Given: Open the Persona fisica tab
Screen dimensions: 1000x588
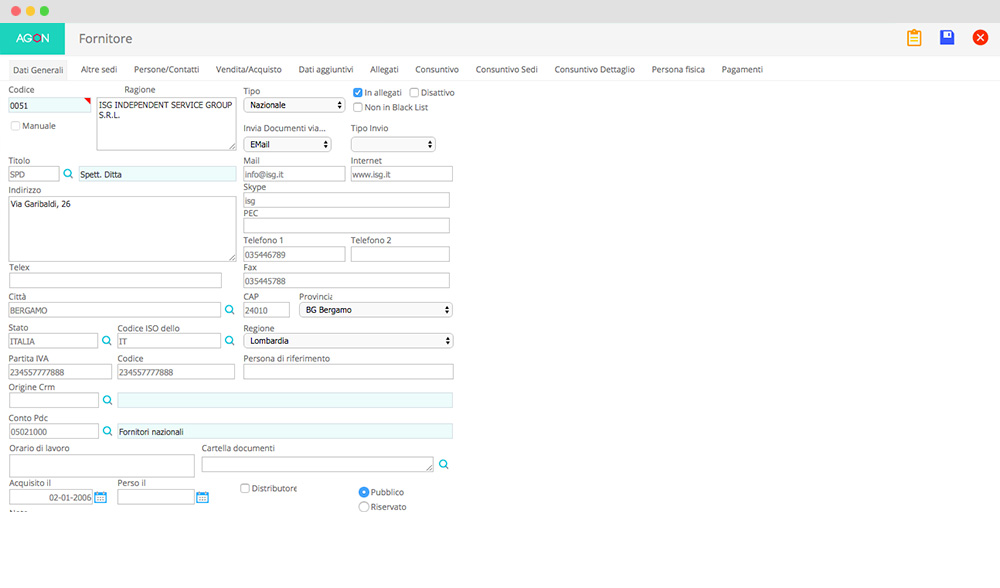Looking at the screenshot, I should tap(678, 69).
